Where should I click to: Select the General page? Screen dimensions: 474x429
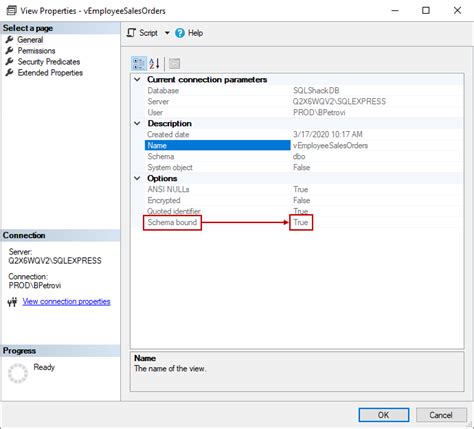30,40
